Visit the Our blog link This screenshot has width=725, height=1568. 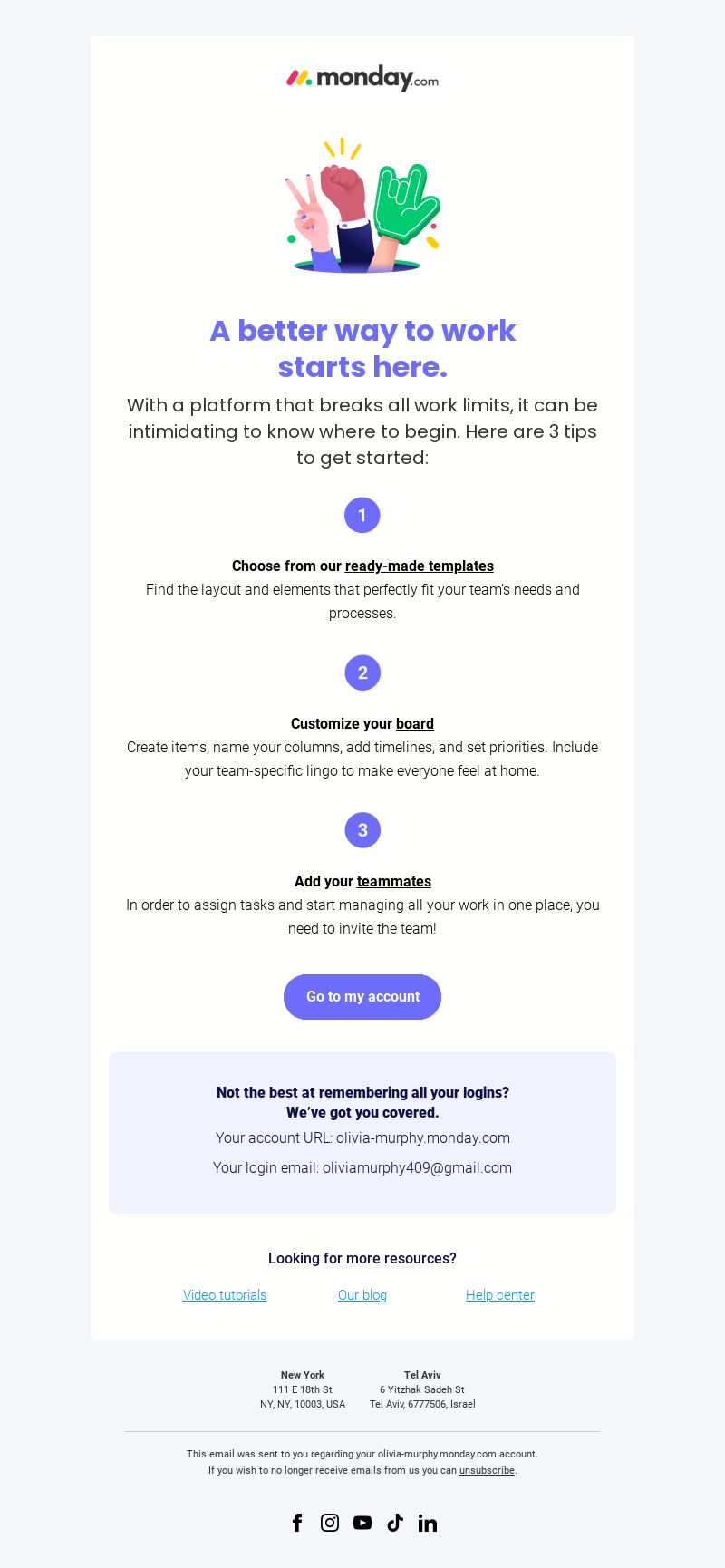point(362,1295)
